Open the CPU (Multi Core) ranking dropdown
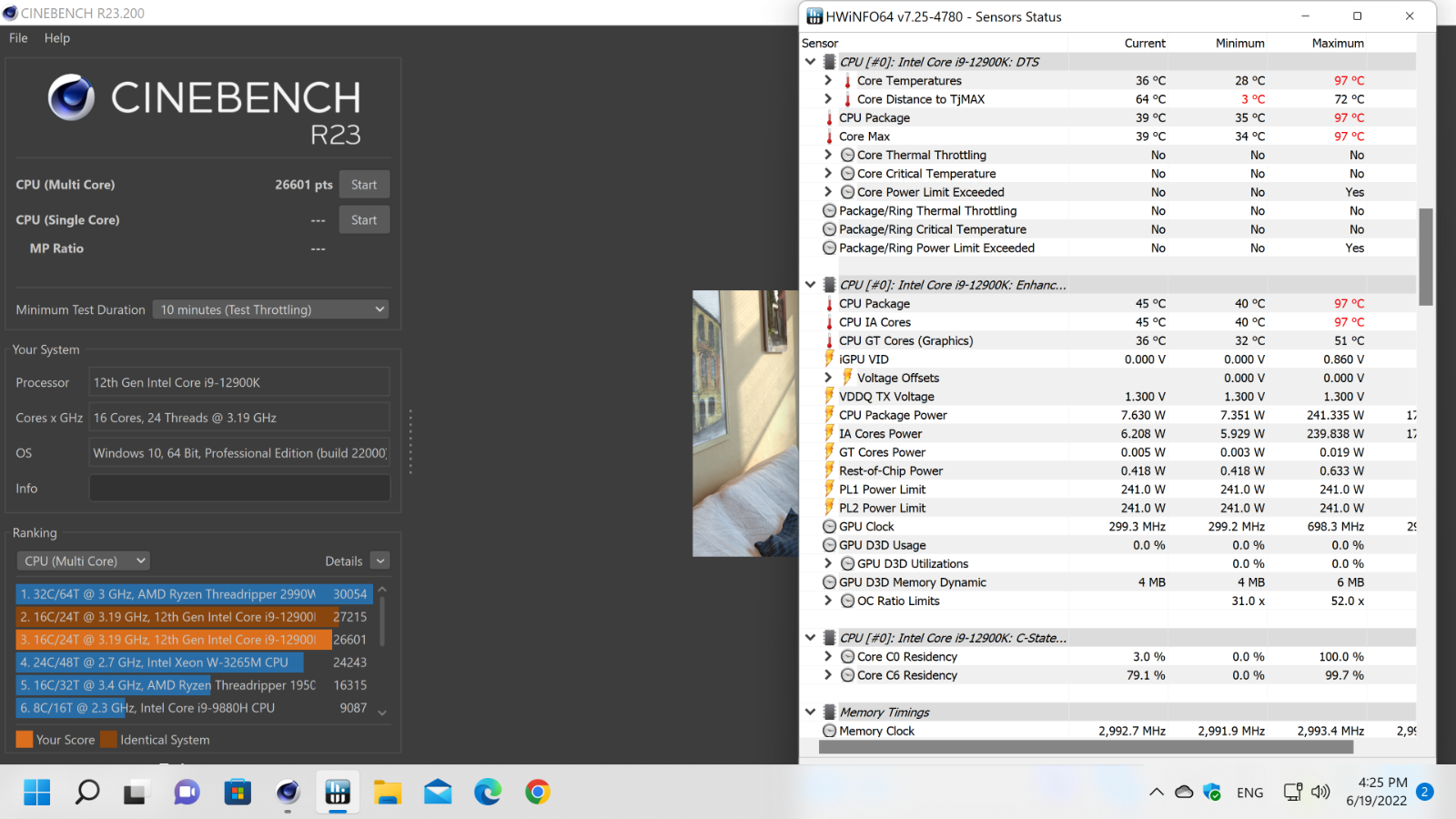Viewport: 1456px width, 819px height. (x=84, y=561)
